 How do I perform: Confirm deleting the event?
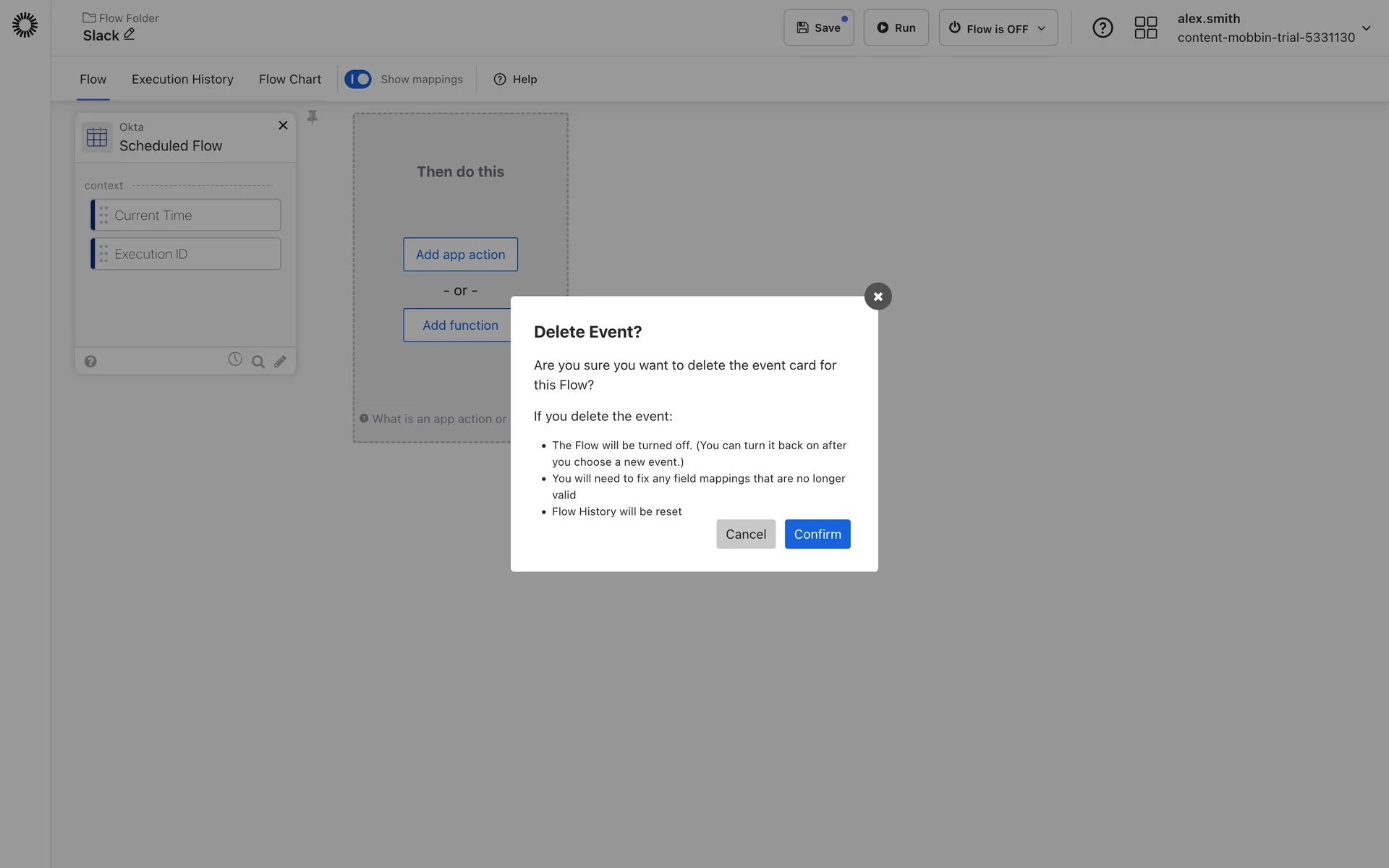(x=817, y=534)
